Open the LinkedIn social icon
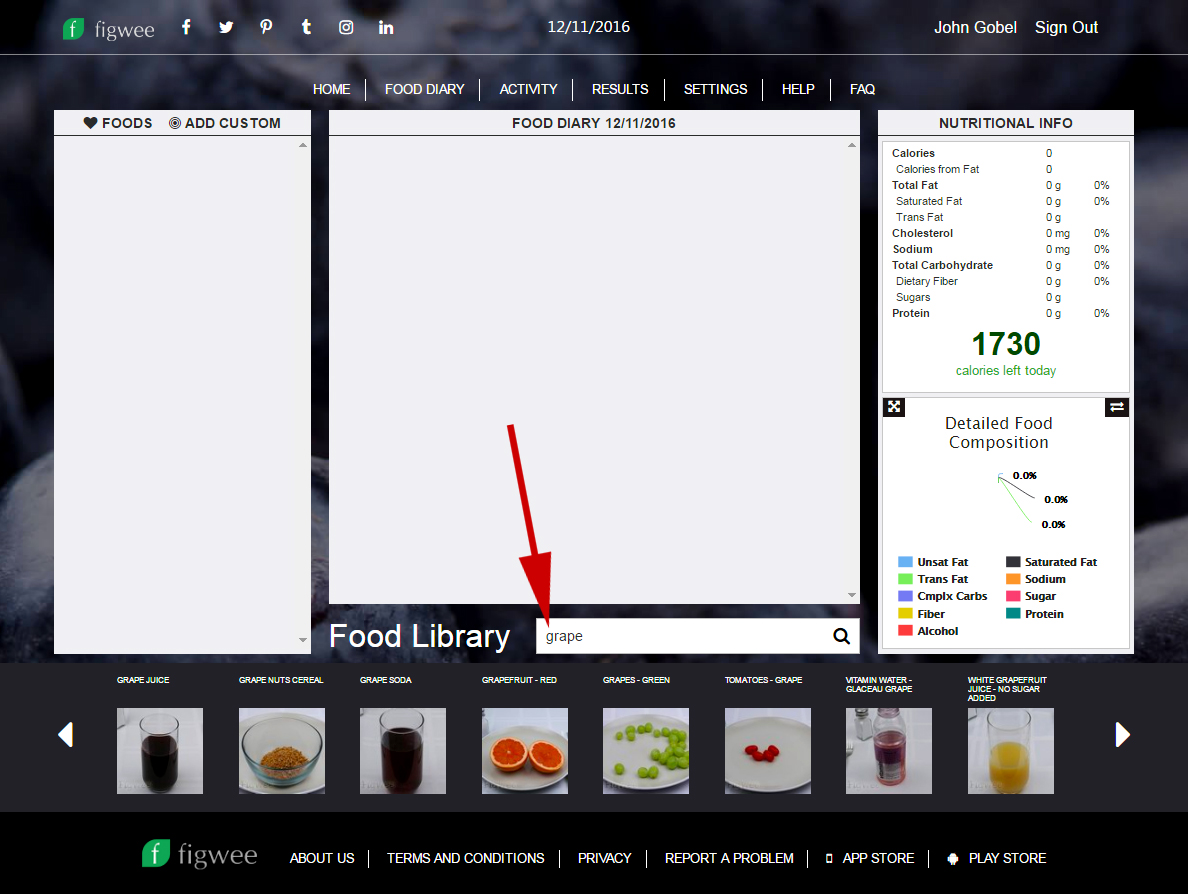The image size is (1188, 894). coord(386,27)
